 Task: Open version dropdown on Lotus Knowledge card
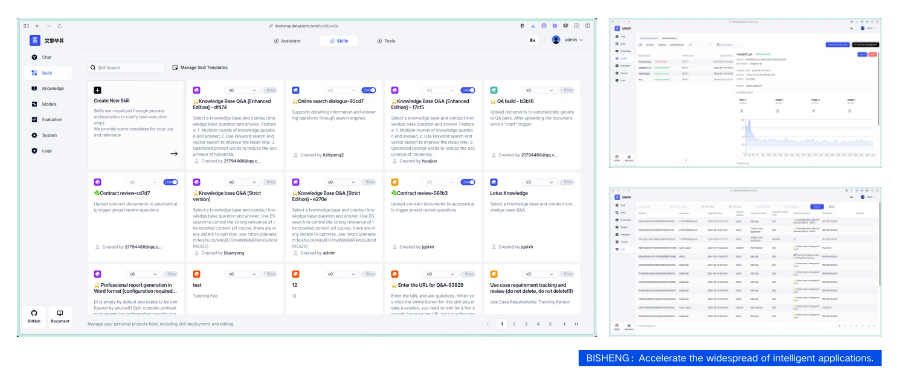[x=540, y=182]
